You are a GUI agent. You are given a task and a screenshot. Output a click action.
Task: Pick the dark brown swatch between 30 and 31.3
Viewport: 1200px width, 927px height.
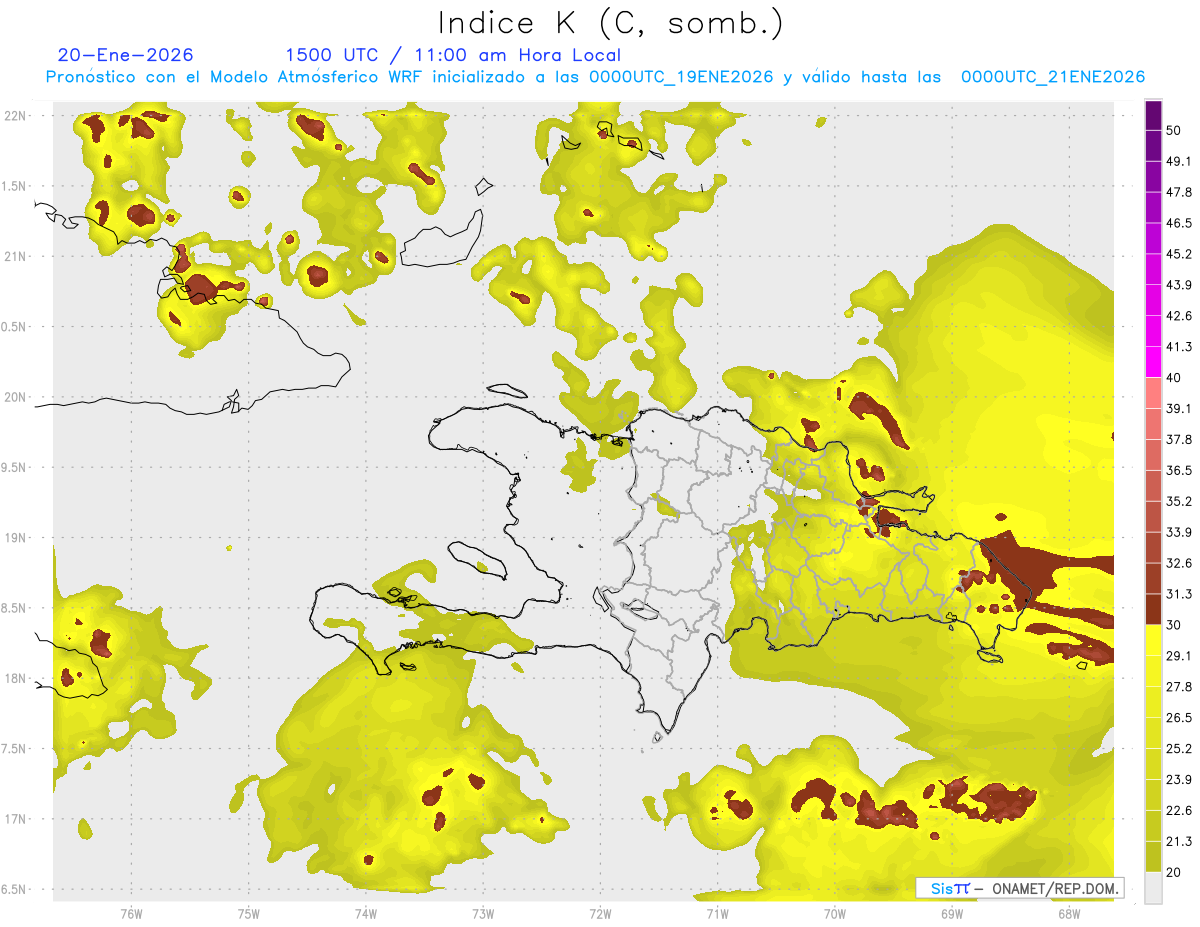tap(1153, 610)
